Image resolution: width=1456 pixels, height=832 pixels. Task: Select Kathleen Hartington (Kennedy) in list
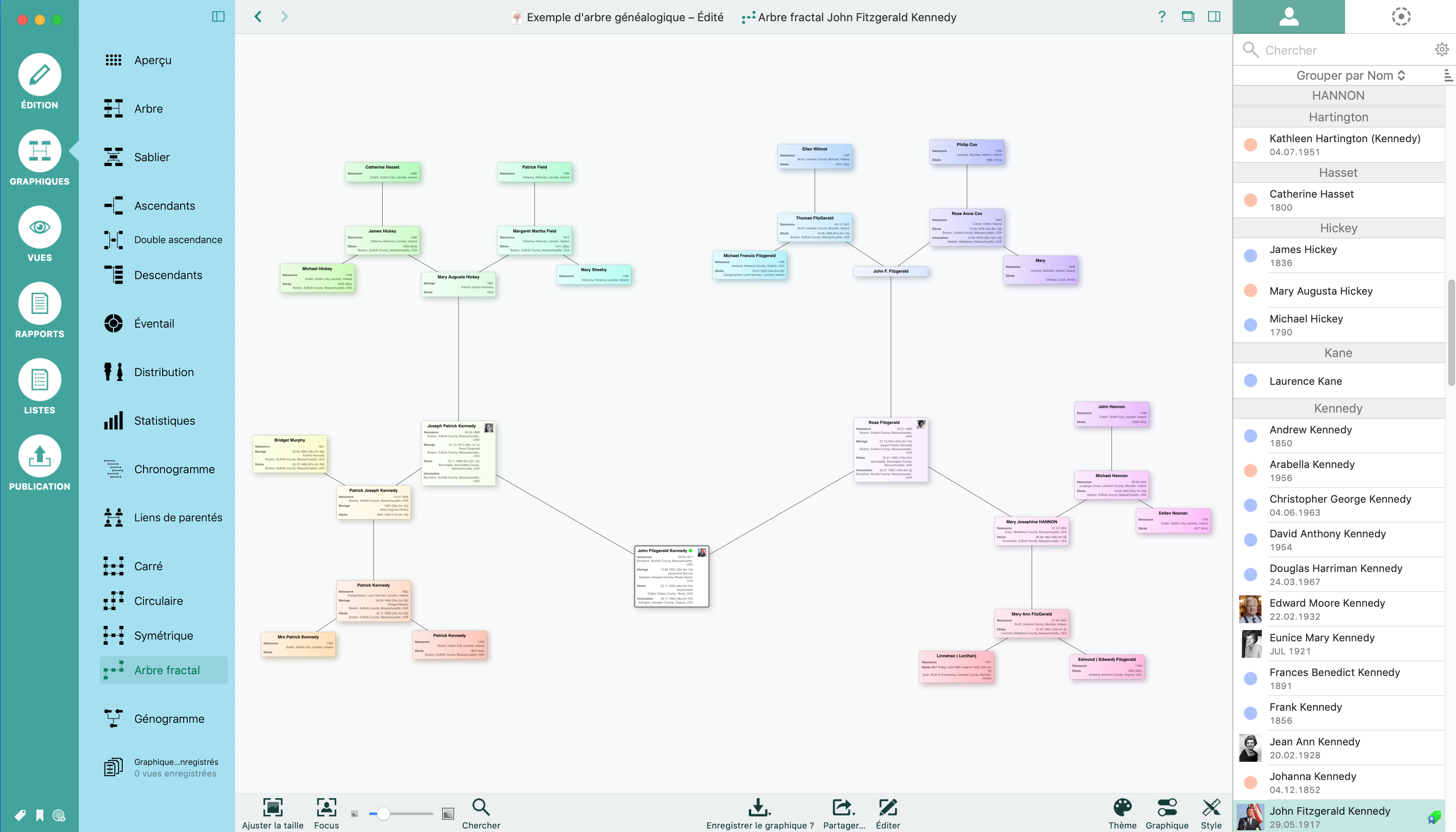pos(1339,145)
